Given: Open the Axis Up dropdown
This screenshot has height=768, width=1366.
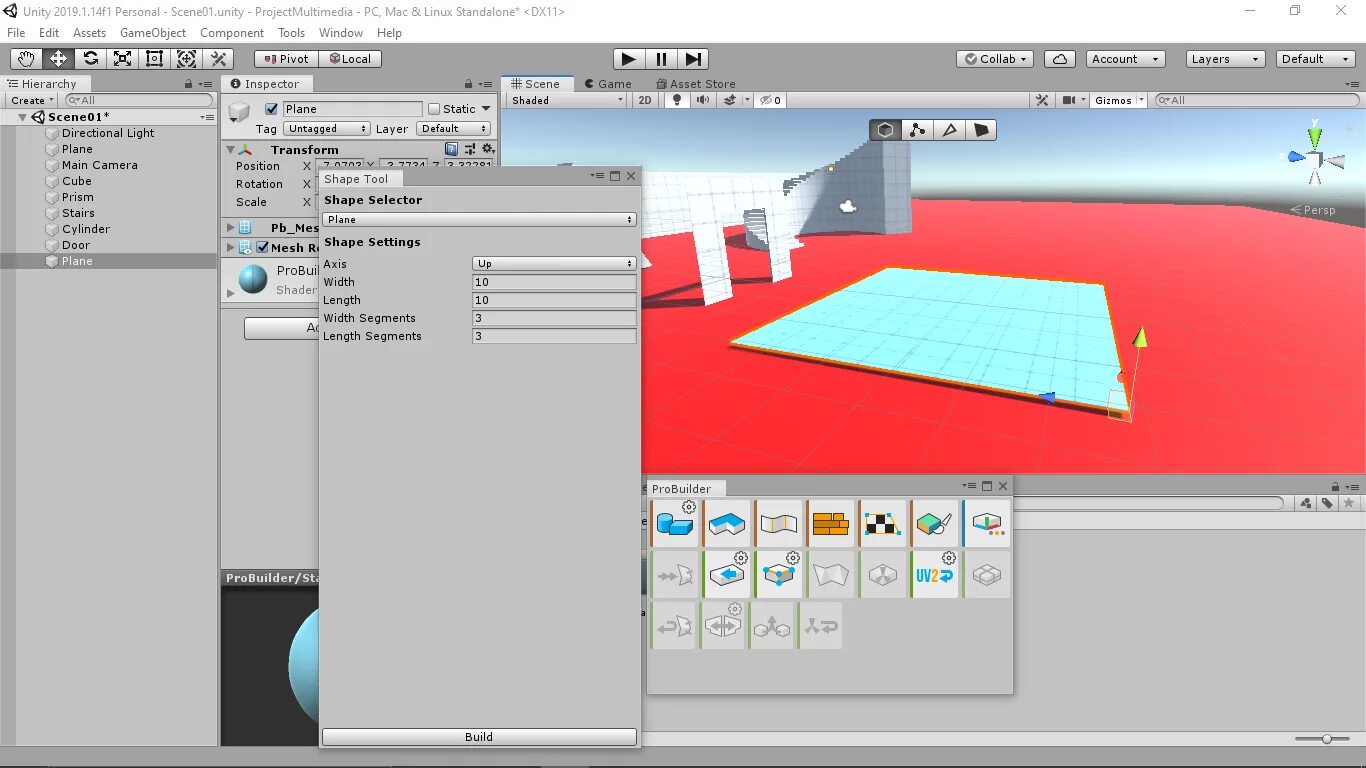Looking at the screenshot, I should coord(554,263).
